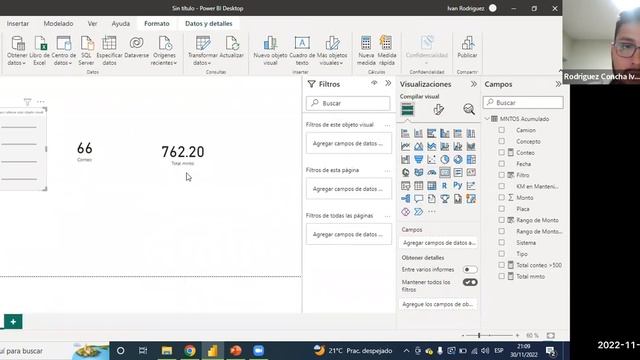Screen dimensions: 640x360
Task: Click Agregar campos in visual filters
Action: (349, 143)
